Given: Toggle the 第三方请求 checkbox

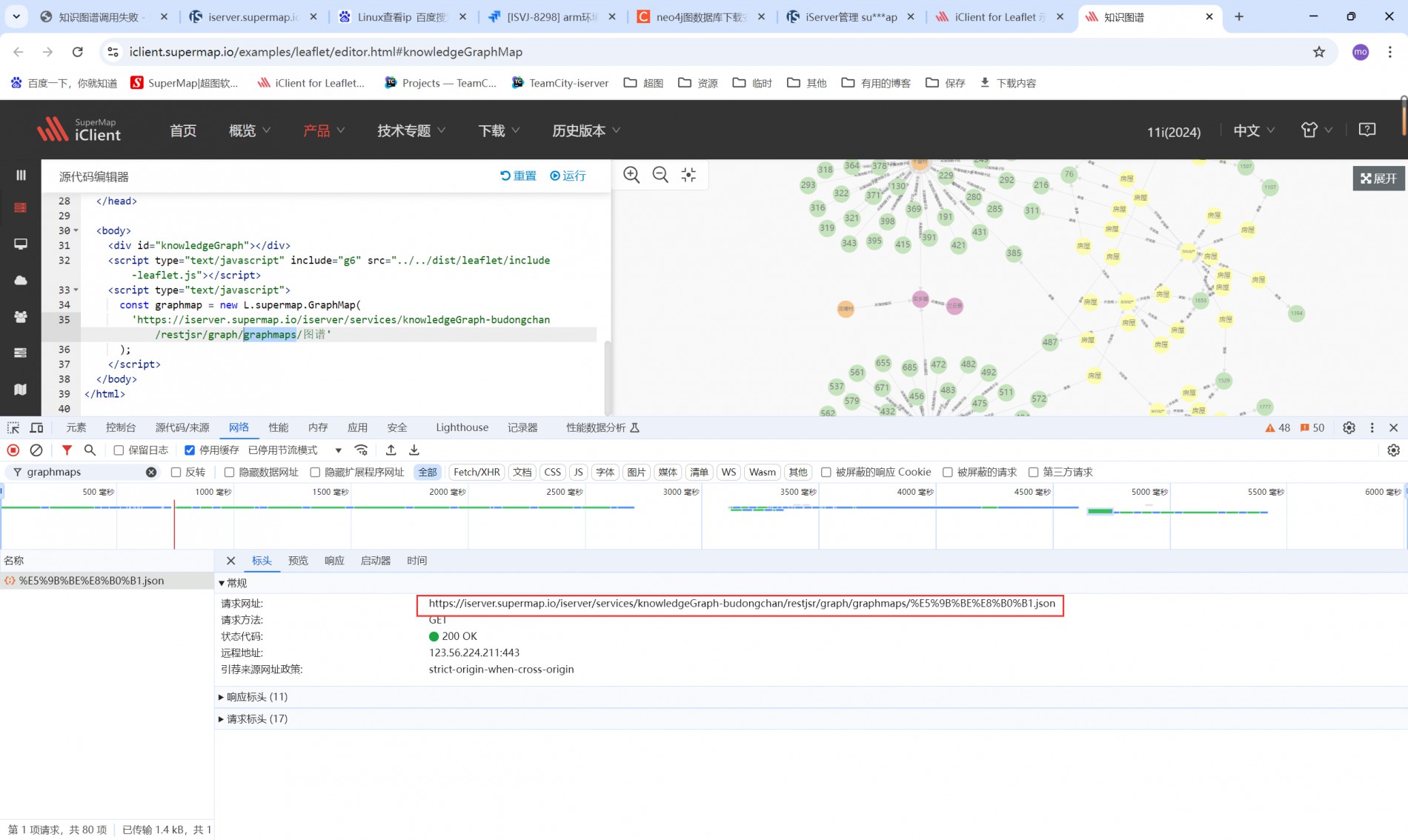Looking at the screenshot, I should (1033, 472).
